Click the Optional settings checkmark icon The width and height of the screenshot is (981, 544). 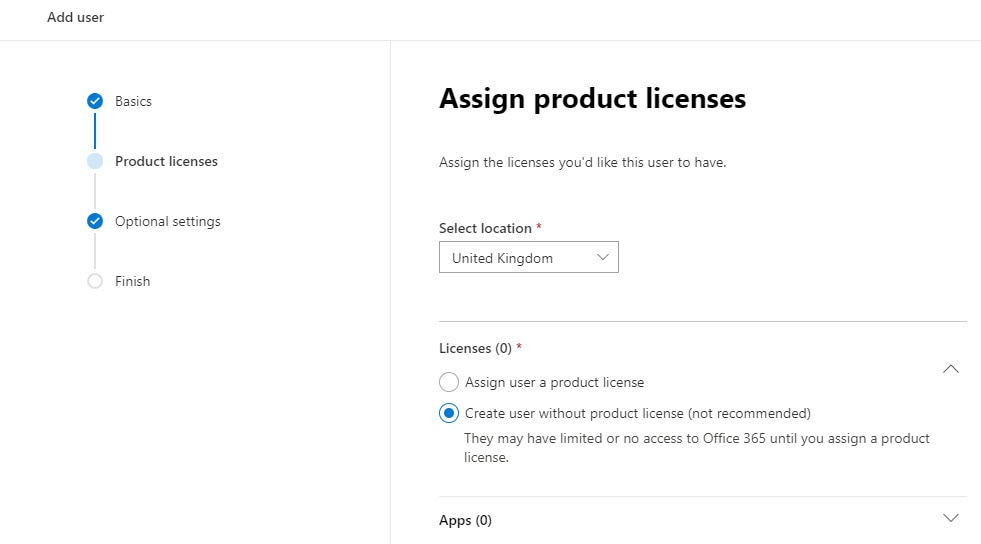pyautogui.click(x=95, y=221)
